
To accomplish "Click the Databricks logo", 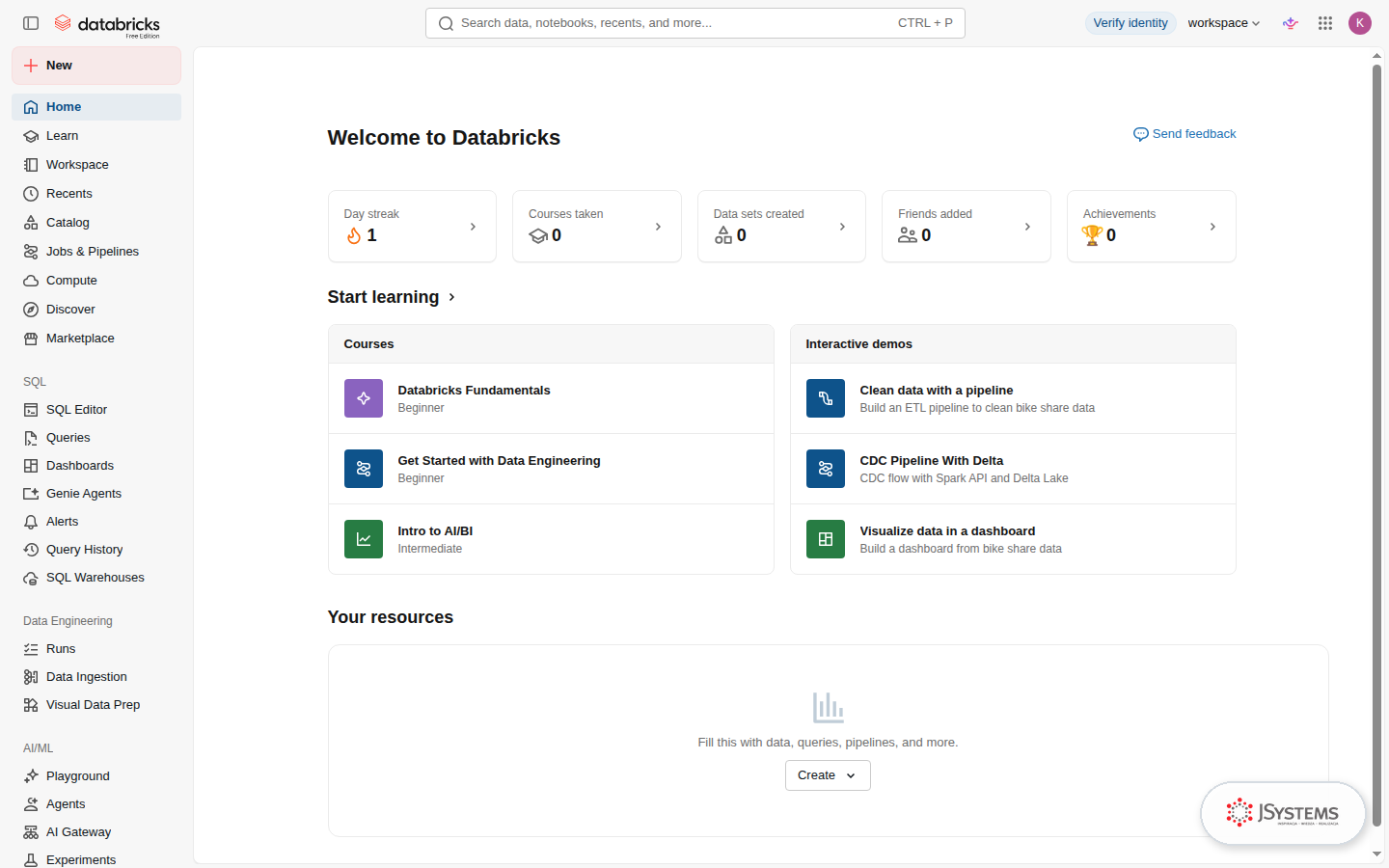I will [107, 24].
